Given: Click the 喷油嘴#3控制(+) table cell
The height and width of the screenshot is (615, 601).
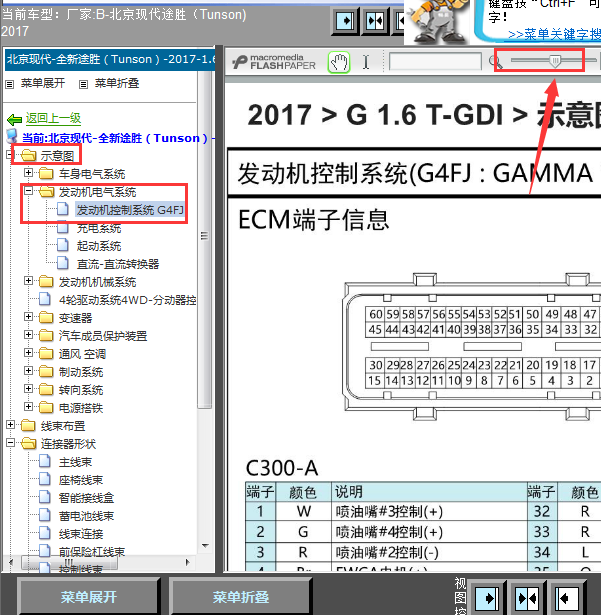Looking at the screenshot, I should pyautogui.click(x=429, y=511).
